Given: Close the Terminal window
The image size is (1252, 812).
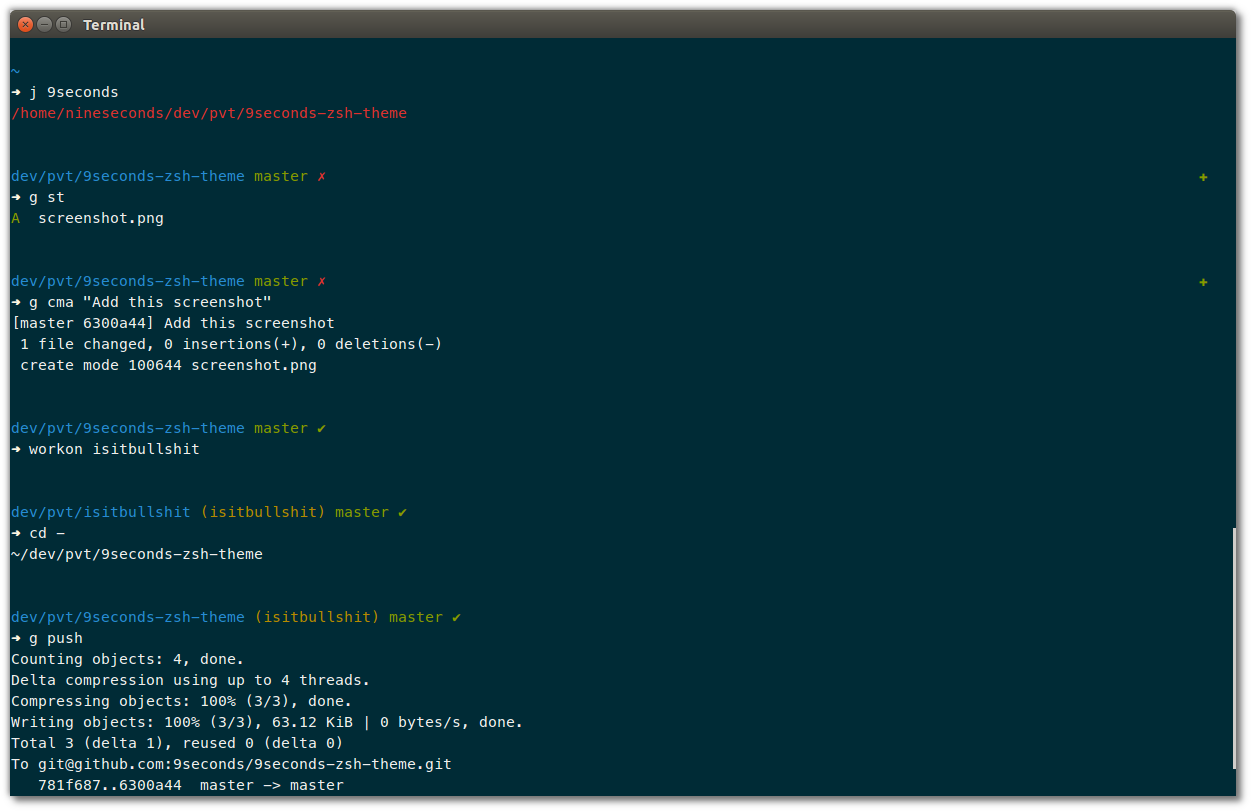Looking at the screenshot, I should click(x=25, y=24).
